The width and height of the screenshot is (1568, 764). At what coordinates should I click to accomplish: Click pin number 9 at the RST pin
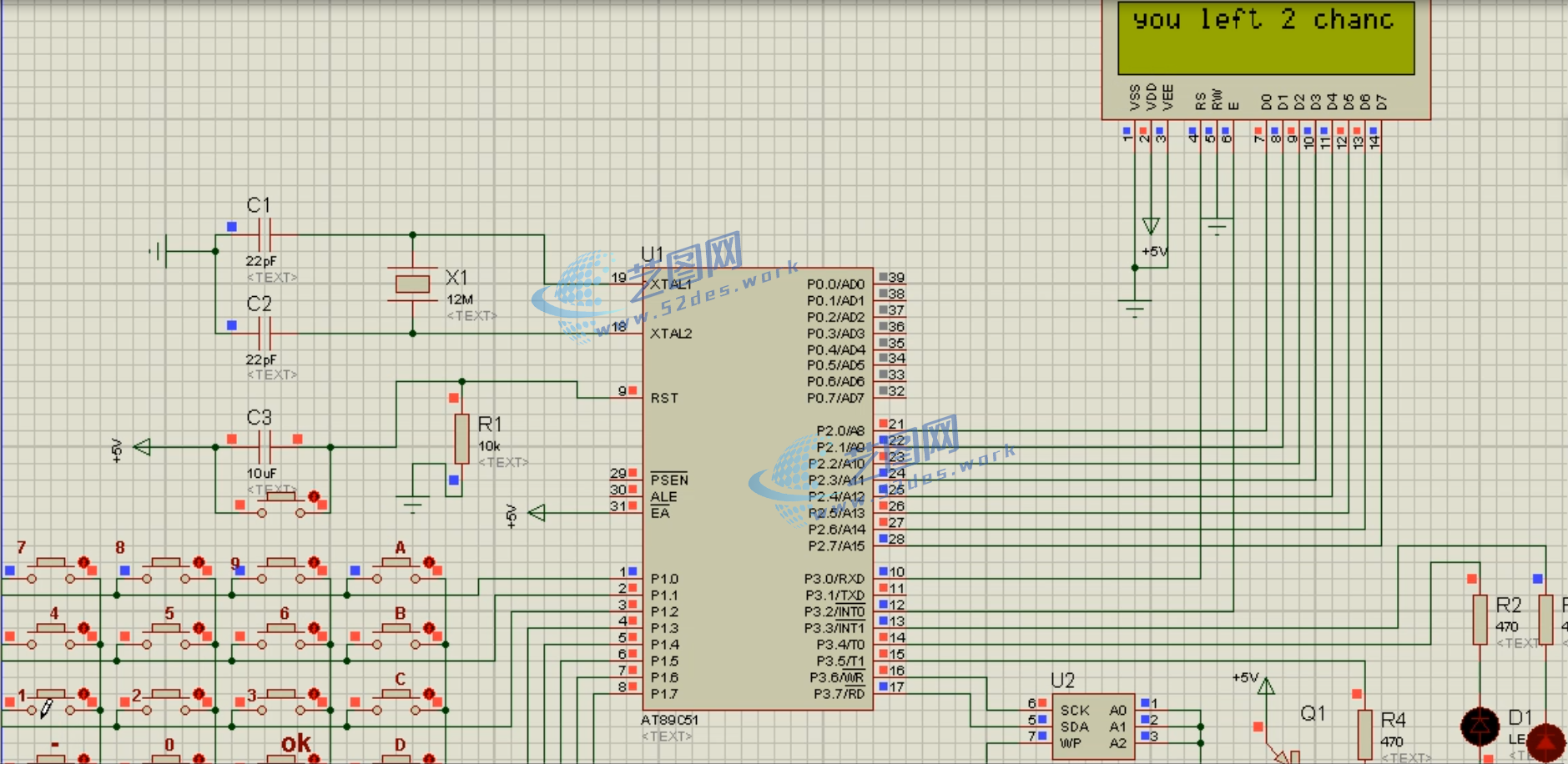623,390
